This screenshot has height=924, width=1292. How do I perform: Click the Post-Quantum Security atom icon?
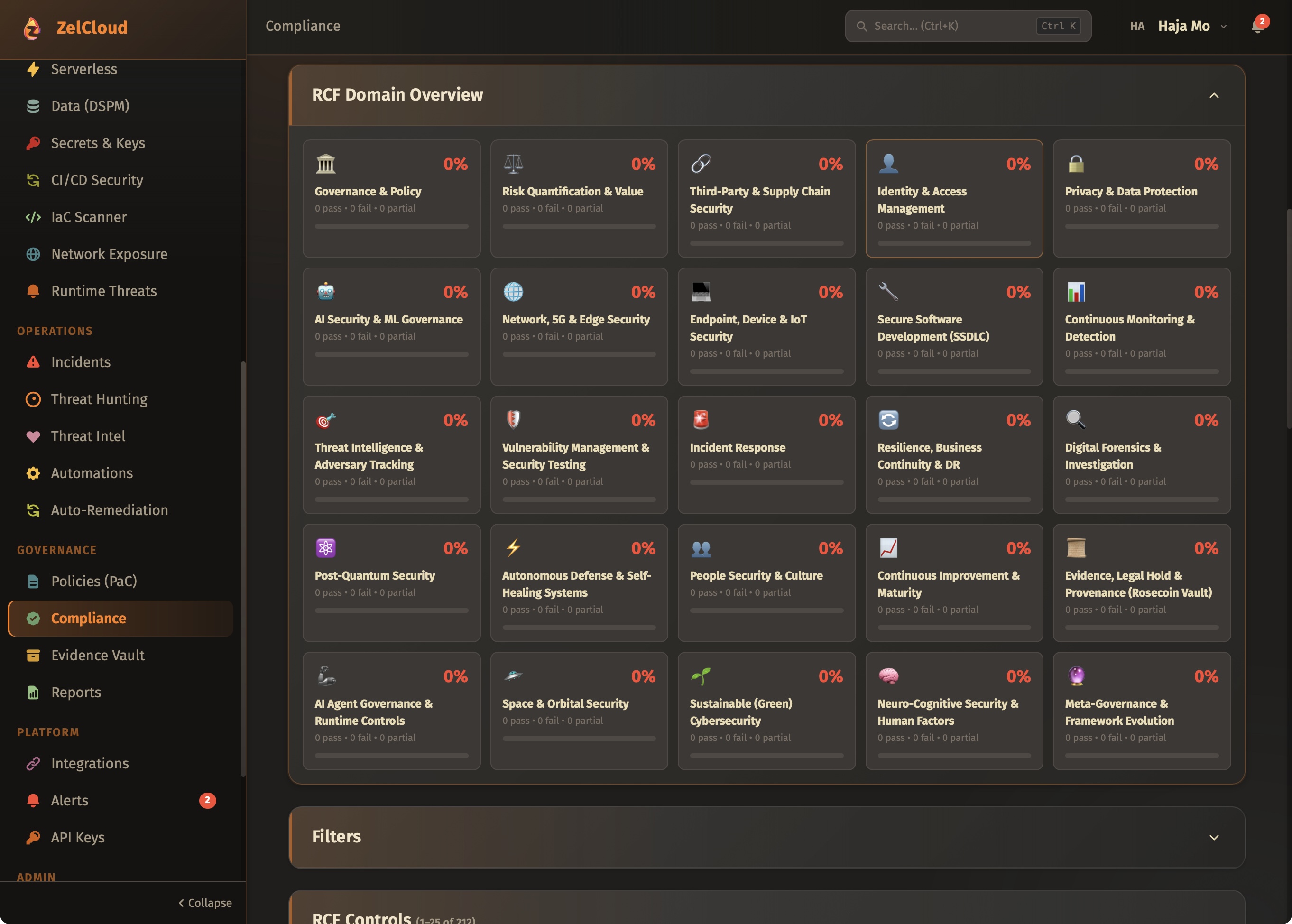(x=325, y=548)
